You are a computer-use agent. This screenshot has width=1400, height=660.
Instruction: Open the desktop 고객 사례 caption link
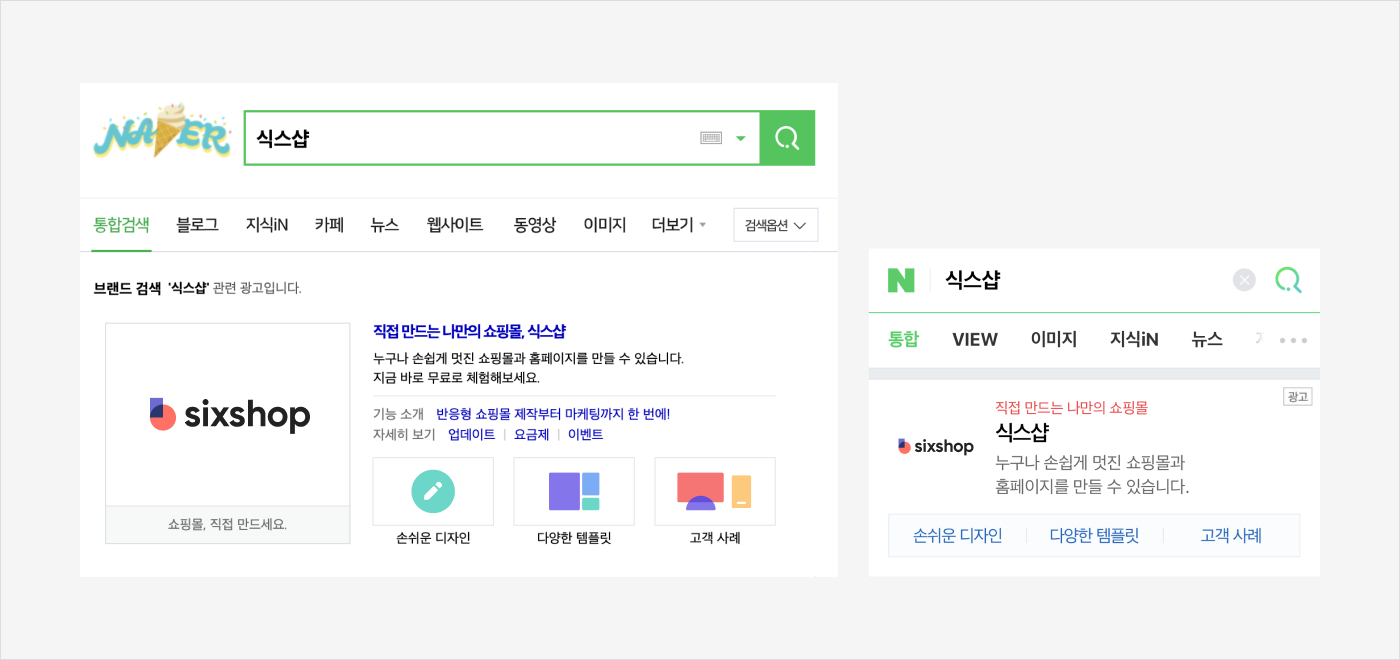click(x=715, y=538)
